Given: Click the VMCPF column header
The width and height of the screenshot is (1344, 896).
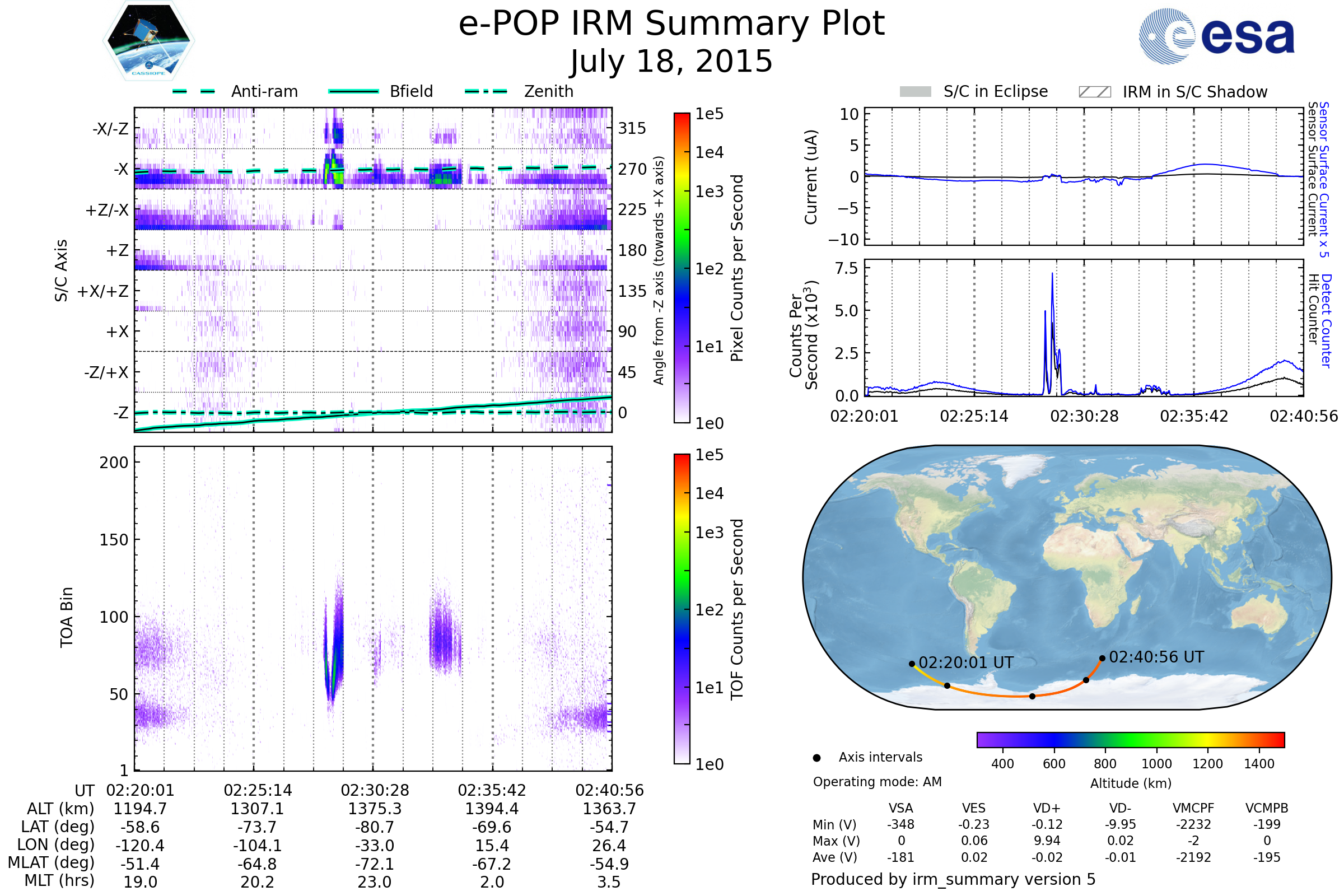Looking at the screenshot, I should tap(1193, 808).
